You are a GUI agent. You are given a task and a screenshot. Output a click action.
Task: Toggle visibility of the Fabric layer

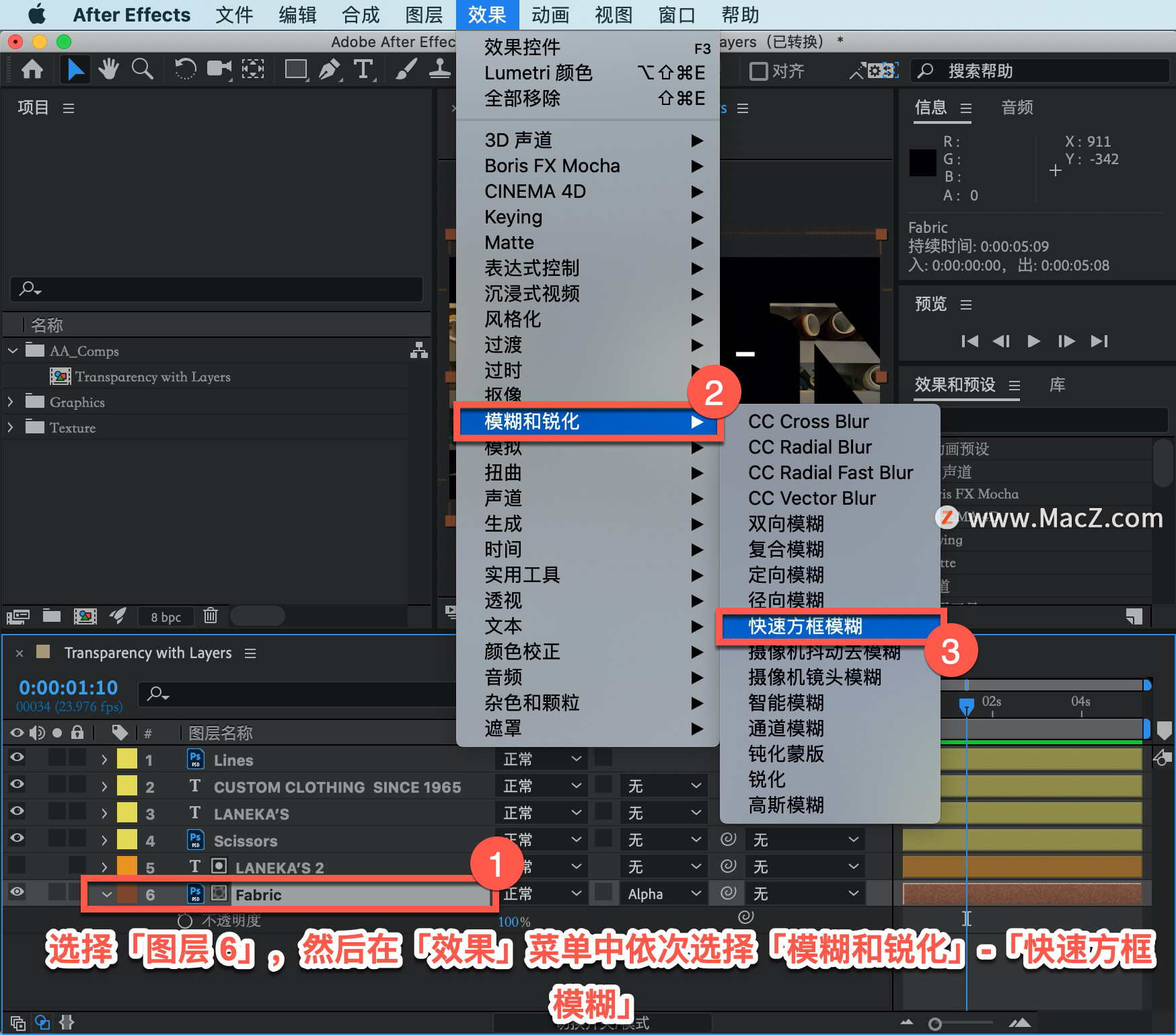pyautogui.click(x=17, y=892)
